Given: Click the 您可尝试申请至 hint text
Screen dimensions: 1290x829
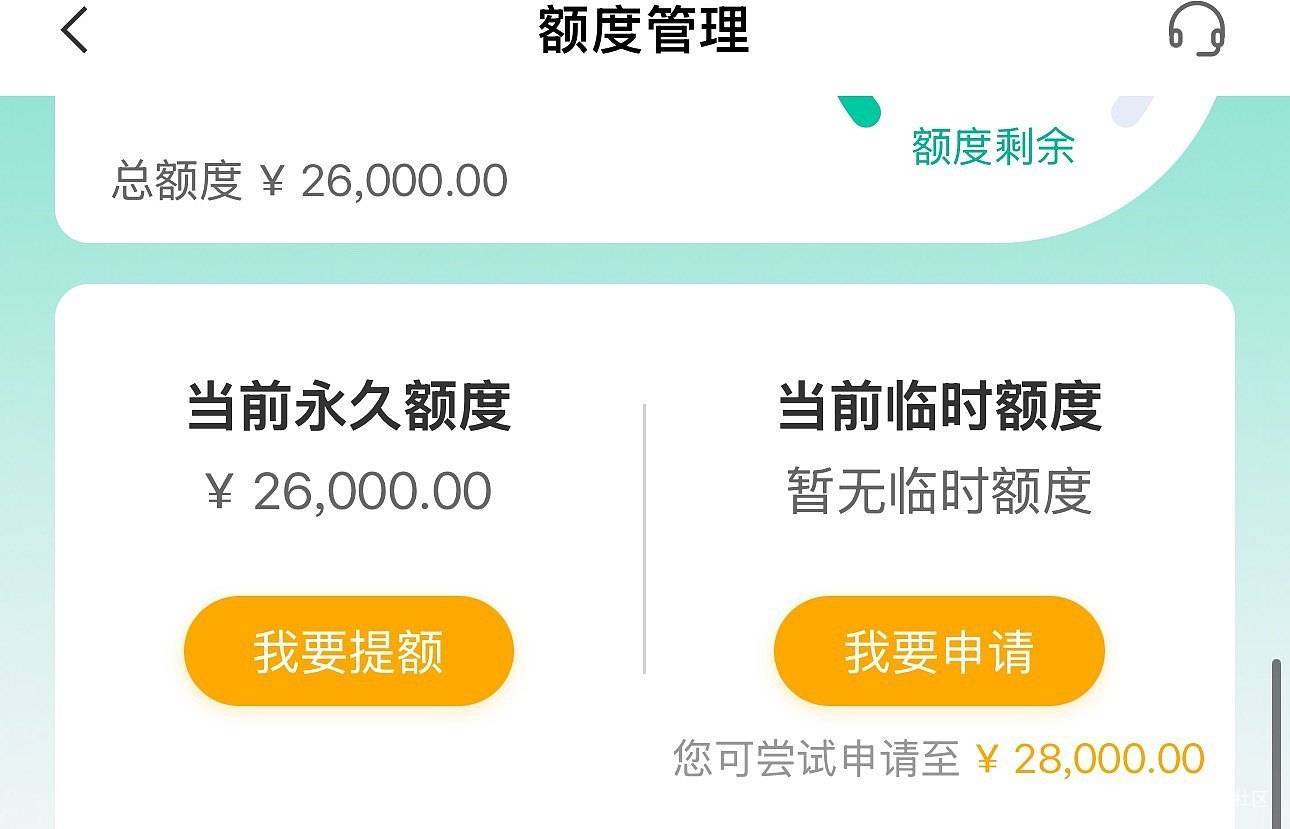Looking at the screenshot, I should tap(816, 759).
